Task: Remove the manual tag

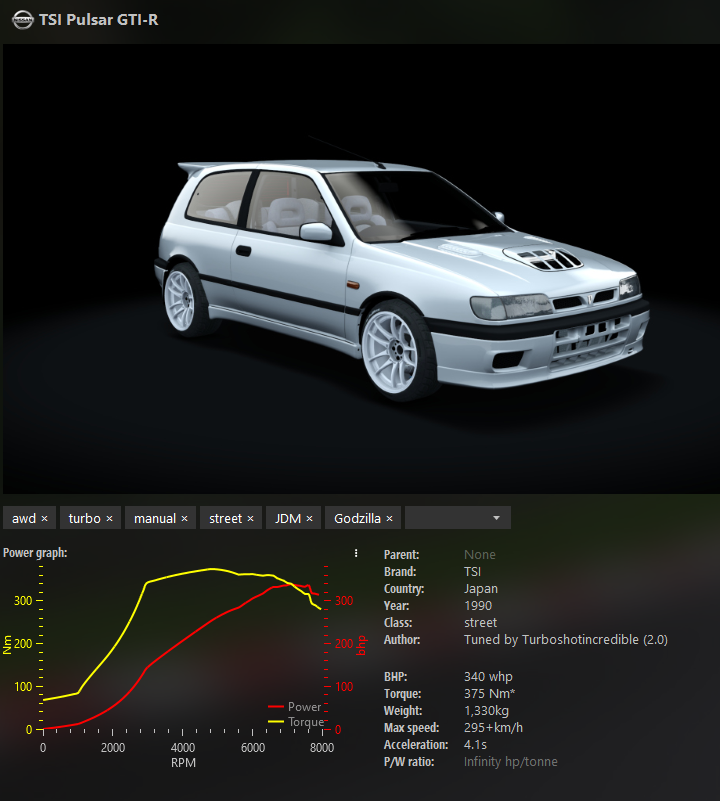Action: point(184,519)
